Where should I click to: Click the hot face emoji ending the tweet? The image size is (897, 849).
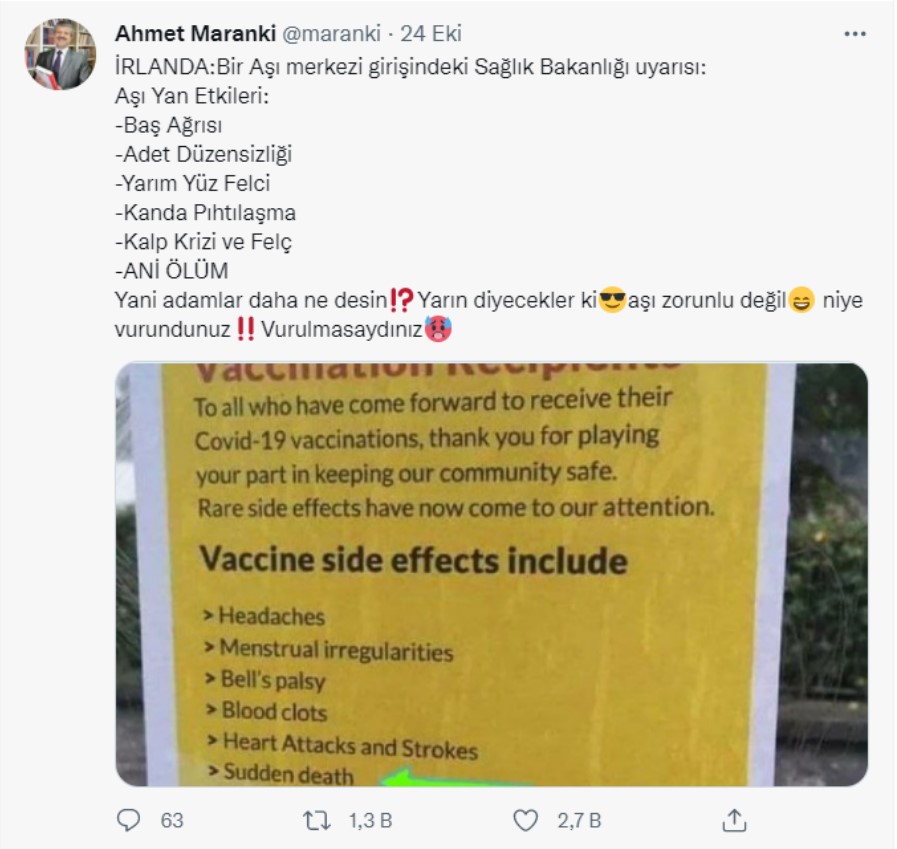coord(437,328)
